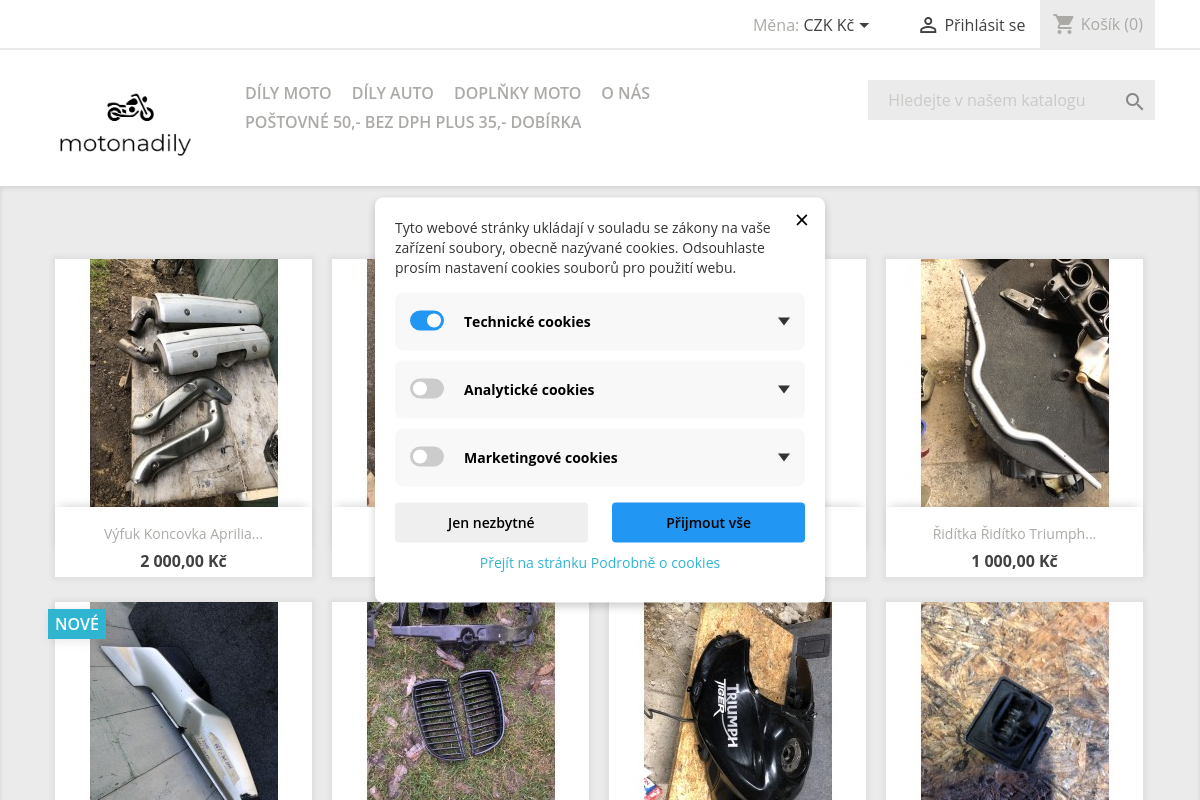Close the cookie consent dialog
Viewport: 1200px width, 800px height.
pyautogui.click(x=801, y=220)
